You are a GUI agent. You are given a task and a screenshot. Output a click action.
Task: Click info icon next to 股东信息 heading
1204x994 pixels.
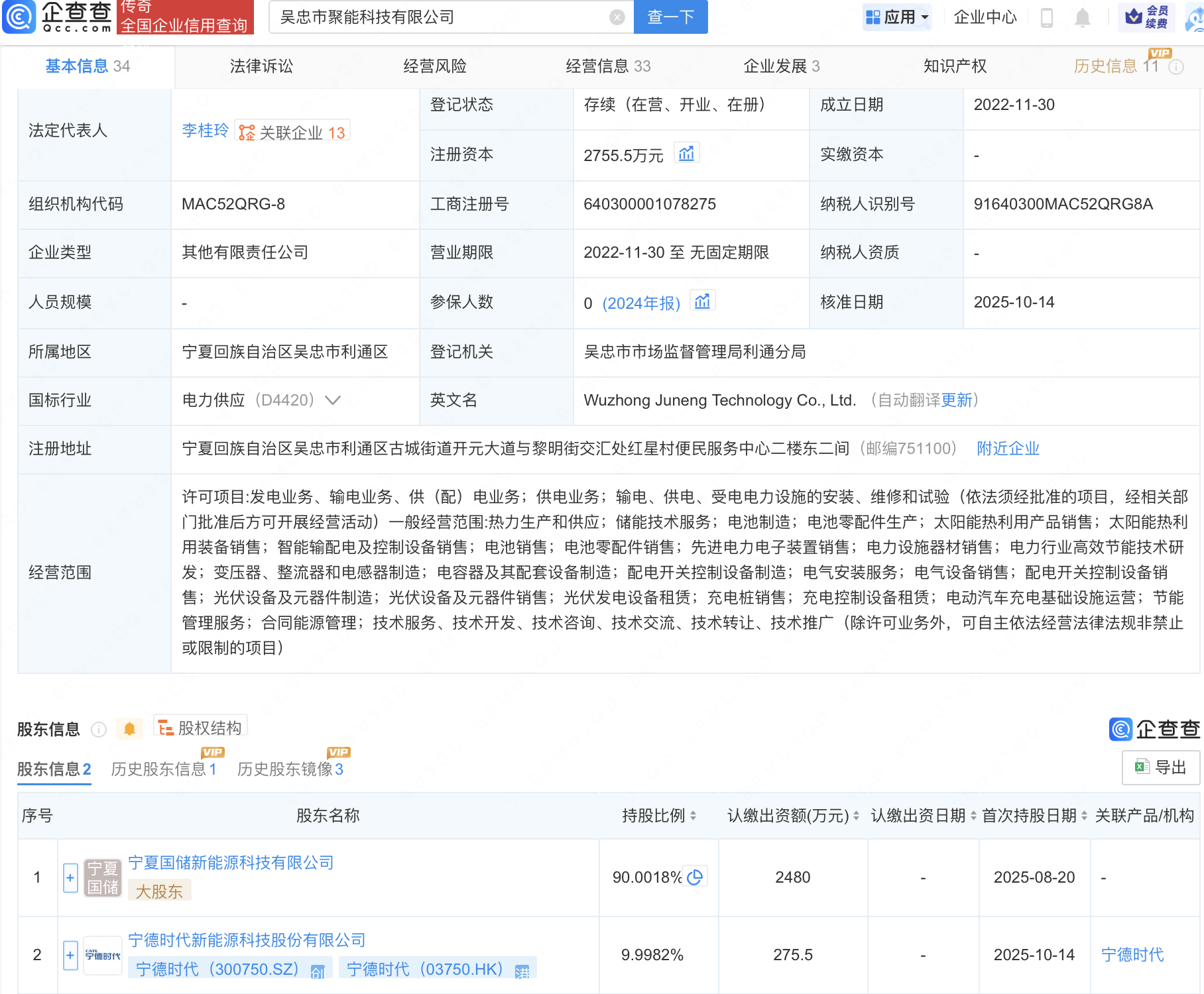tap(99, 730)
